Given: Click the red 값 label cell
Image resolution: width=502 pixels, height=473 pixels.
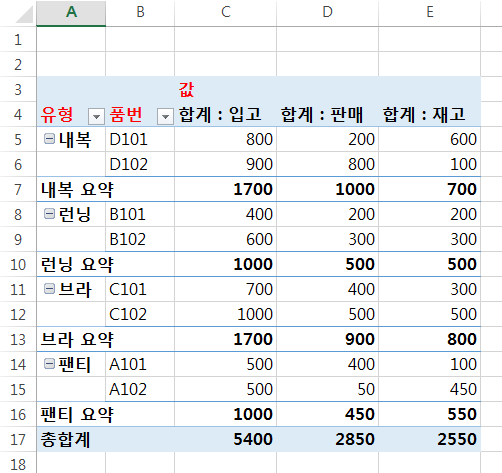Looking at the screenshot, I should (186, 90).
